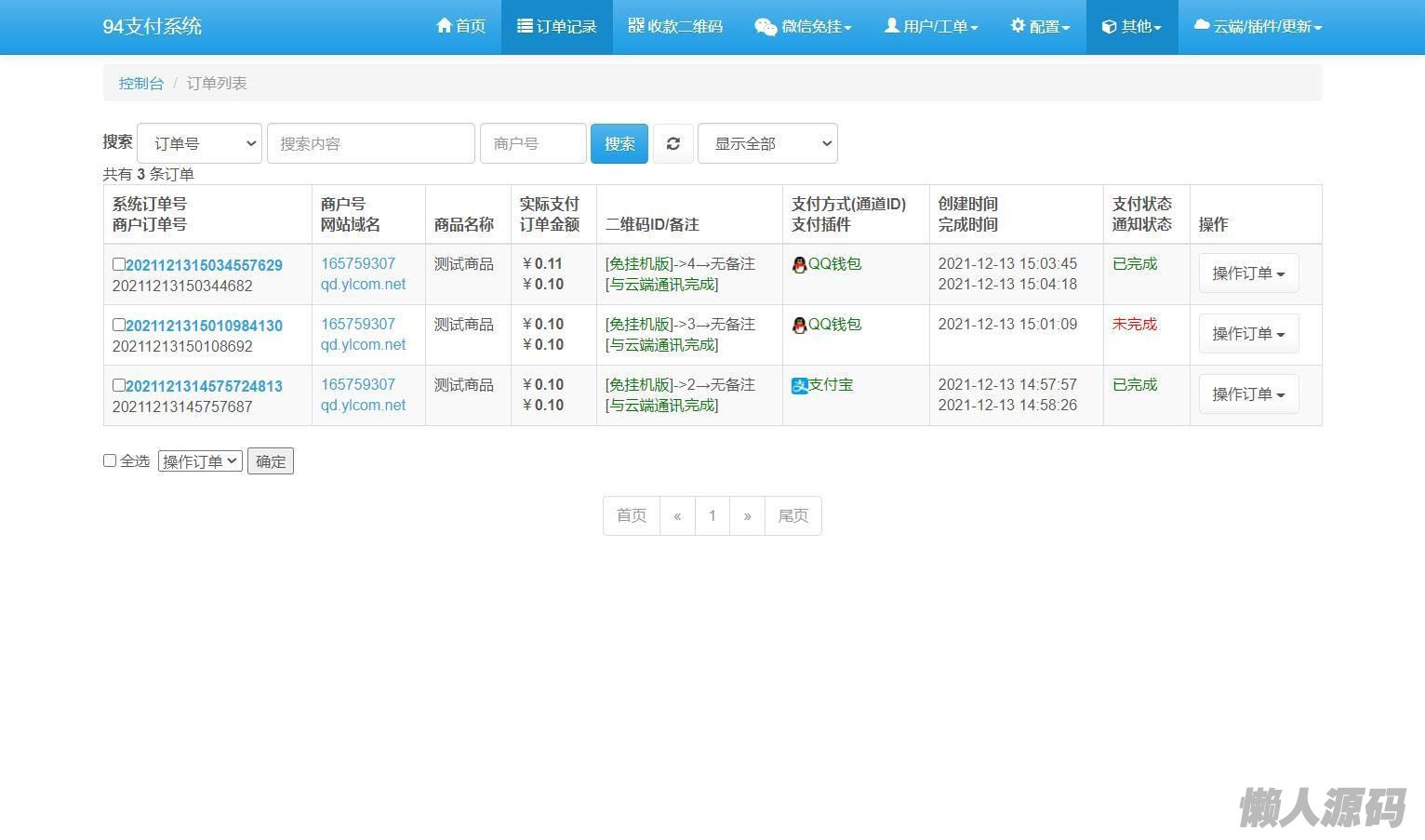The image size is (1425, 840).
Task: Follow the 控制台 breadcrumb link
Action: click(x=140, y=83)
